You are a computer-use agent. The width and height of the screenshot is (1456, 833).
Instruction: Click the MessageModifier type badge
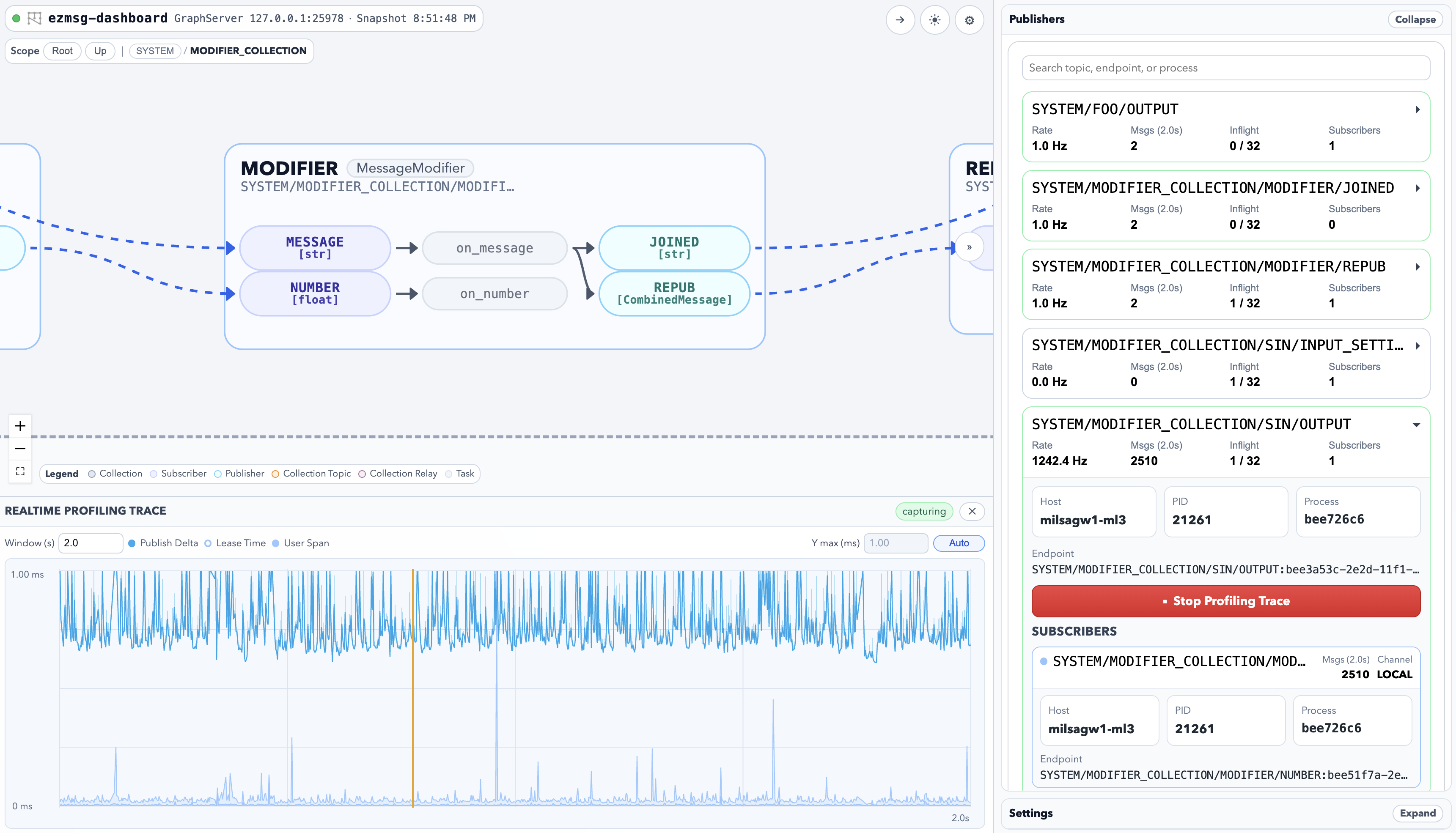(410, 167)
